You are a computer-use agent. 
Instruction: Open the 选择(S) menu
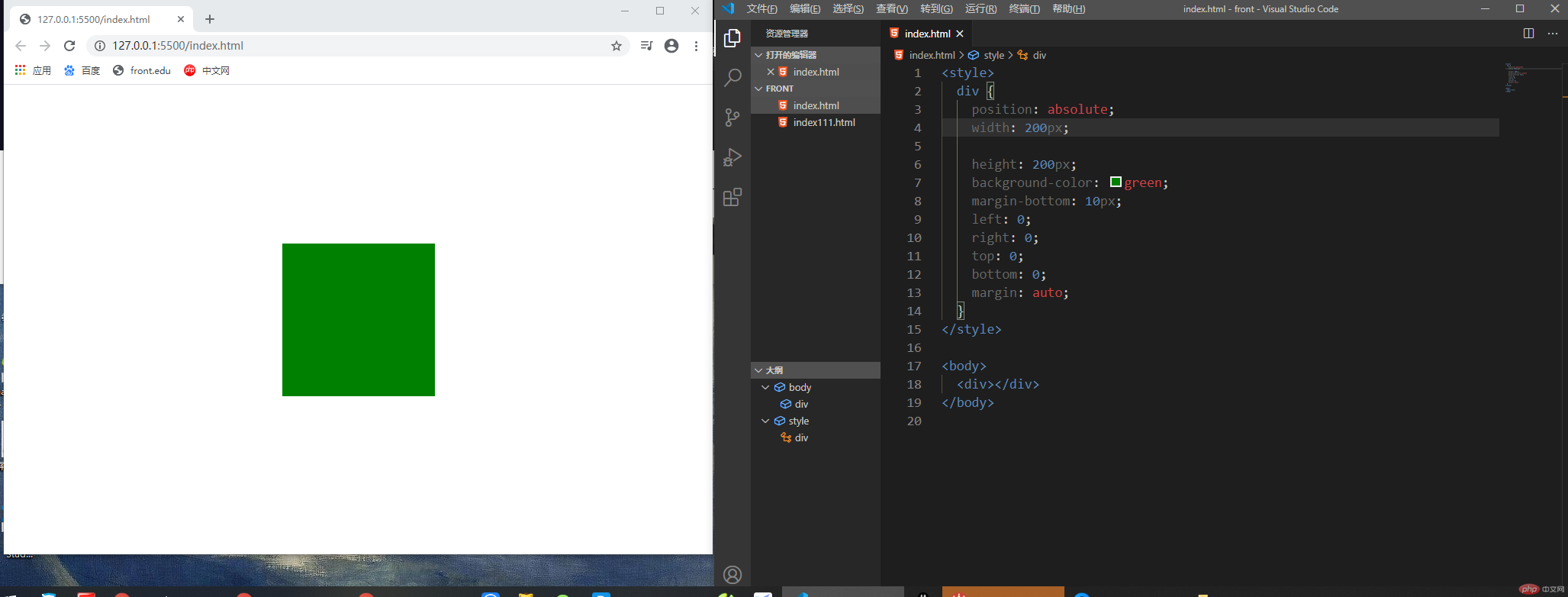(848, 9)
